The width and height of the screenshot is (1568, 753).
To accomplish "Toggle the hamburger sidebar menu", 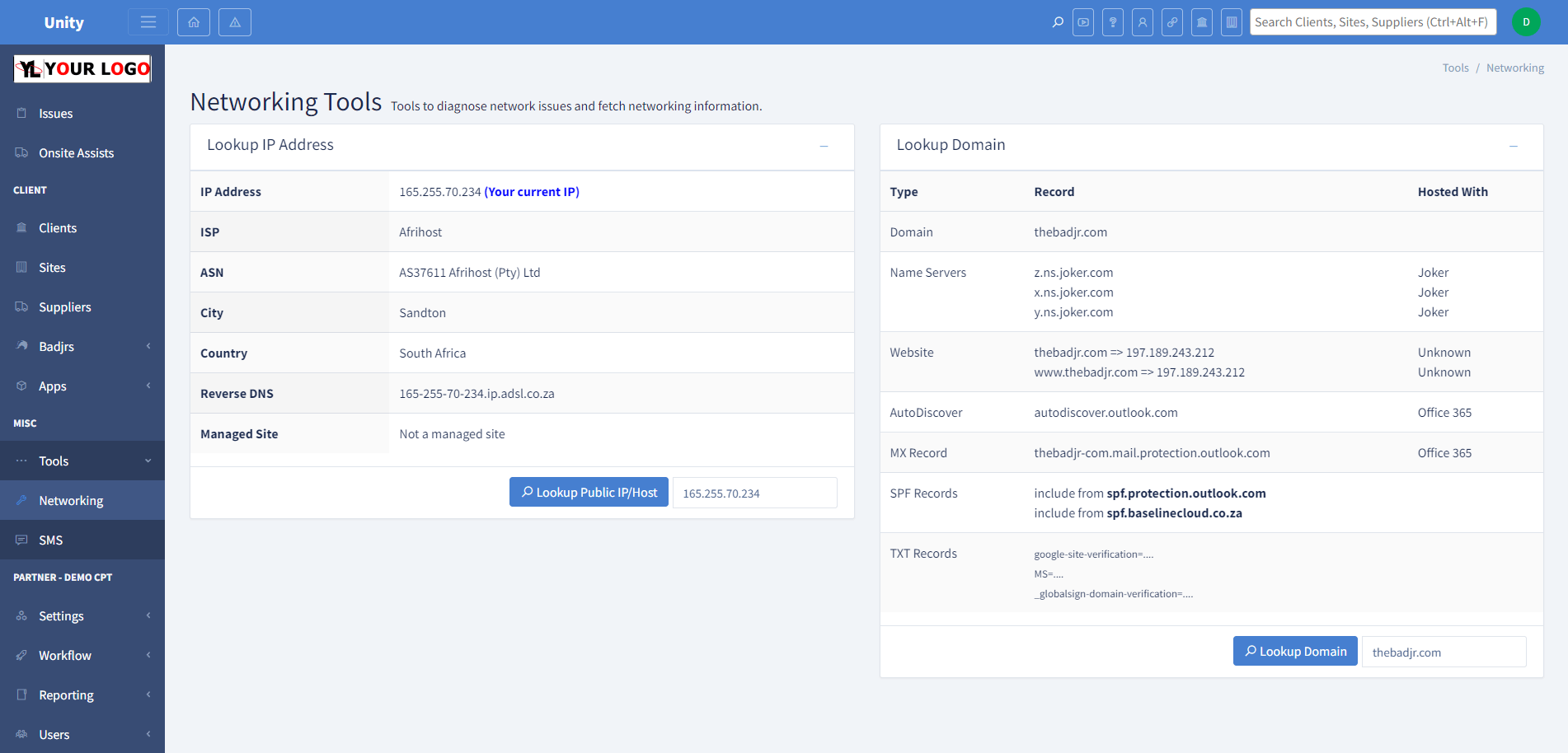I will (148, 22).
